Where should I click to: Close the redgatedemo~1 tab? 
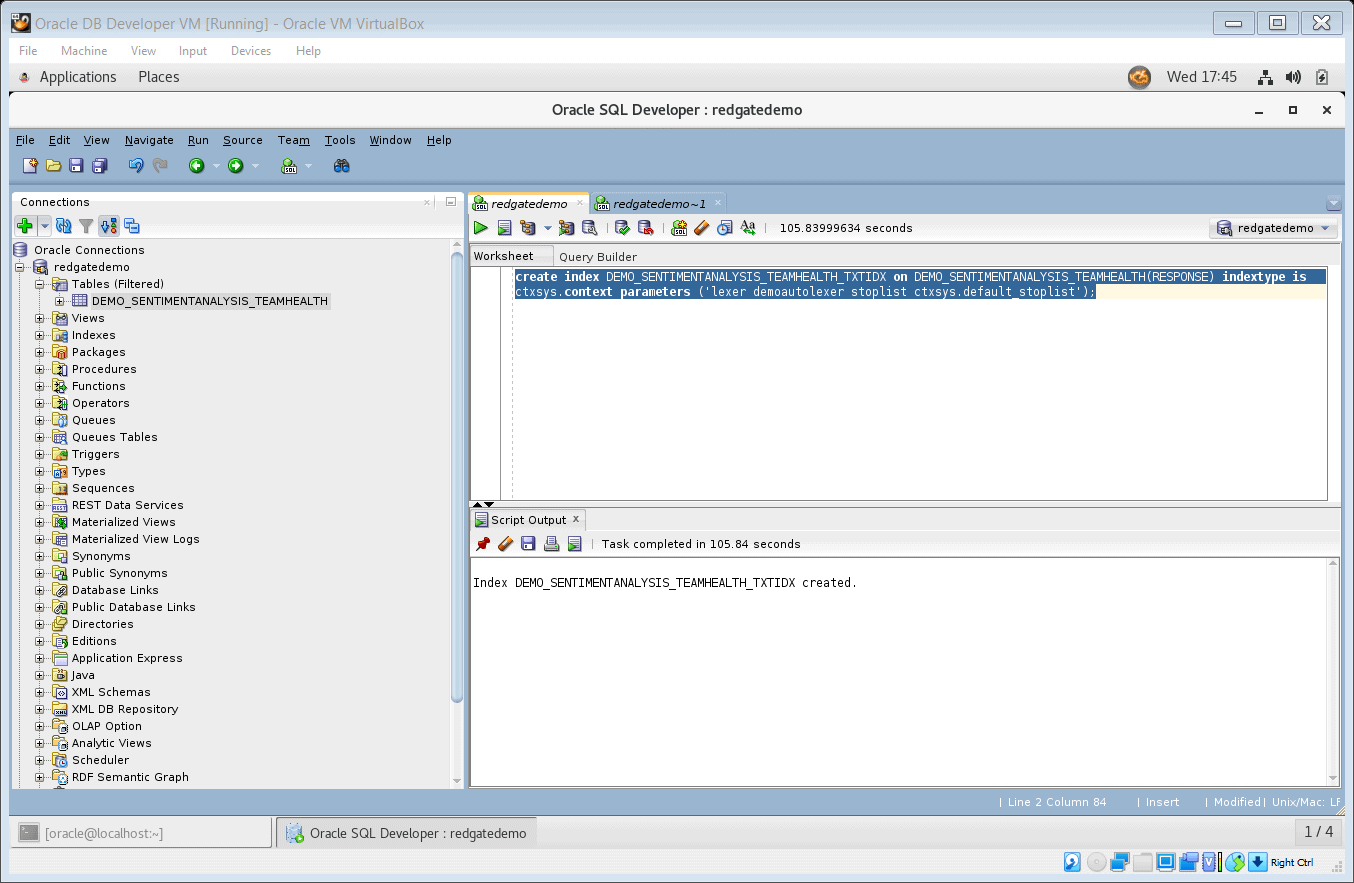[717, 203]
